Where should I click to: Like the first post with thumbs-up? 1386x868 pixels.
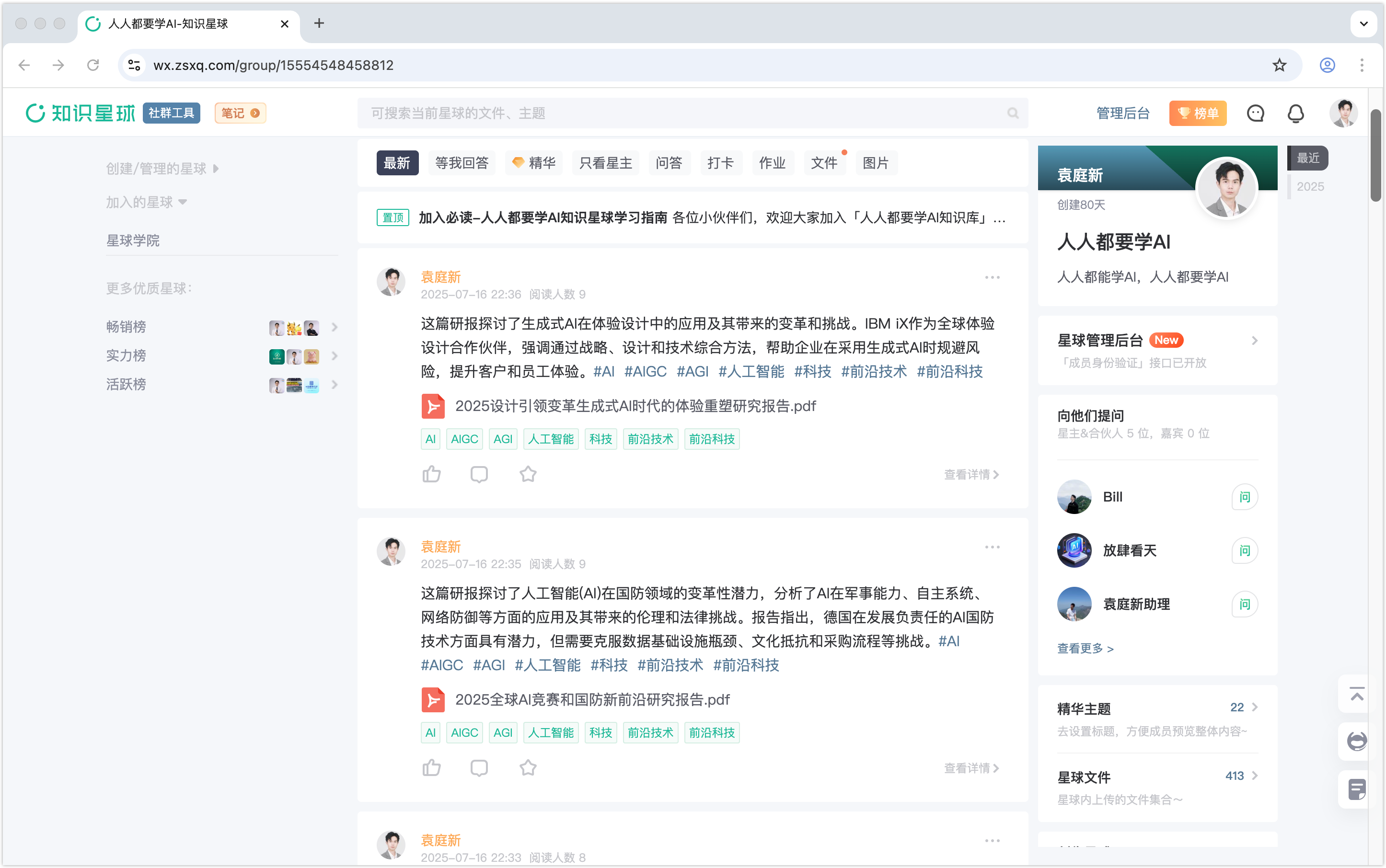tap(431, 474)
